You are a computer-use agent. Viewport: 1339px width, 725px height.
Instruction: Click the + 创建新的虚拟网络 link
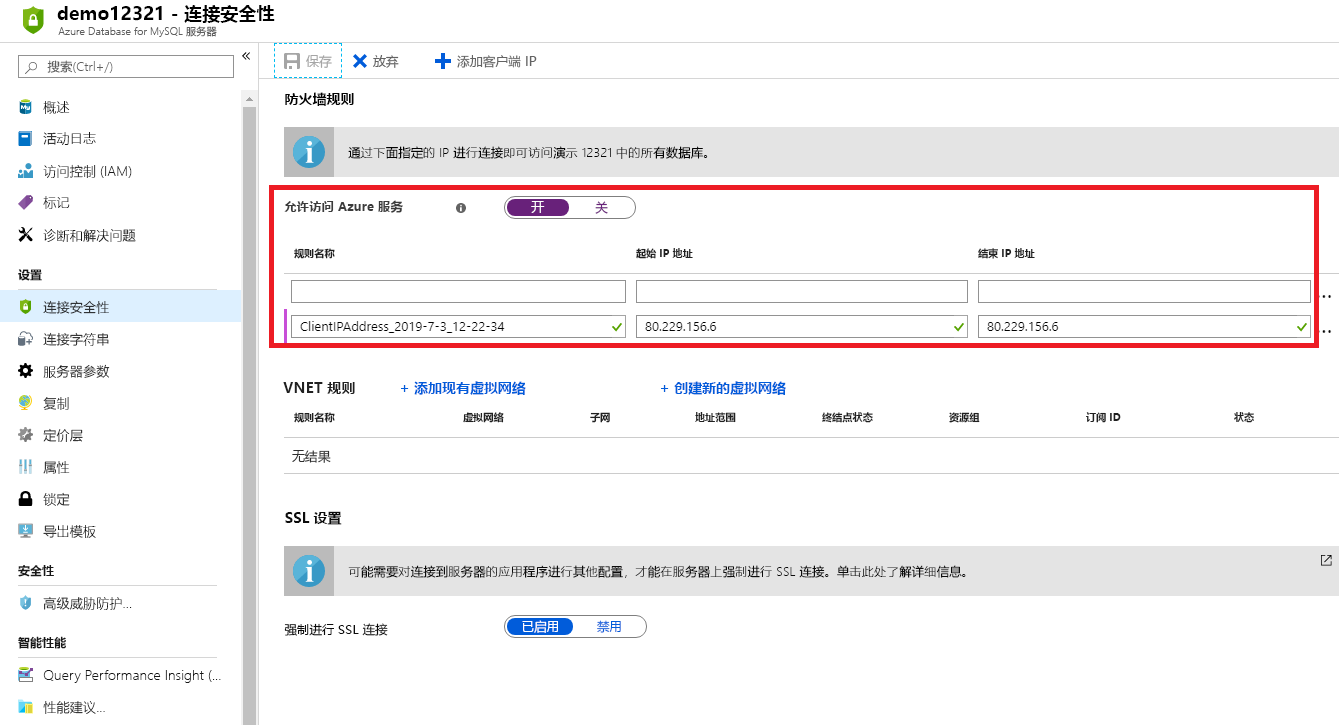coord(723,388)
